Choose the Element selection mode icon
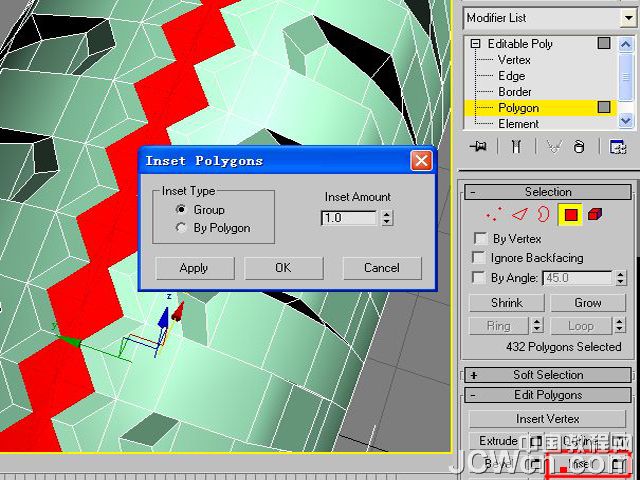 [595, 214]
